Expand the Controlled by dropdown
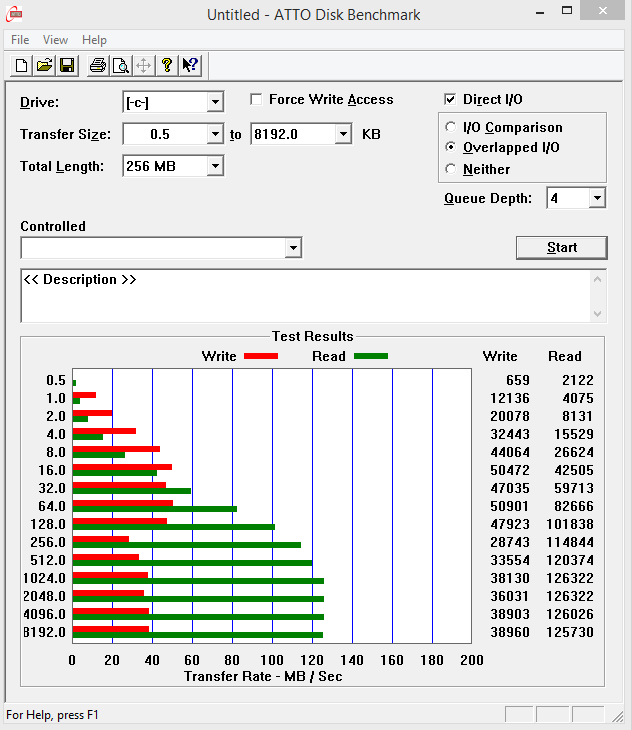Image resolution: width=632 pixels, height=730 pixels. [x=293, y=248]
